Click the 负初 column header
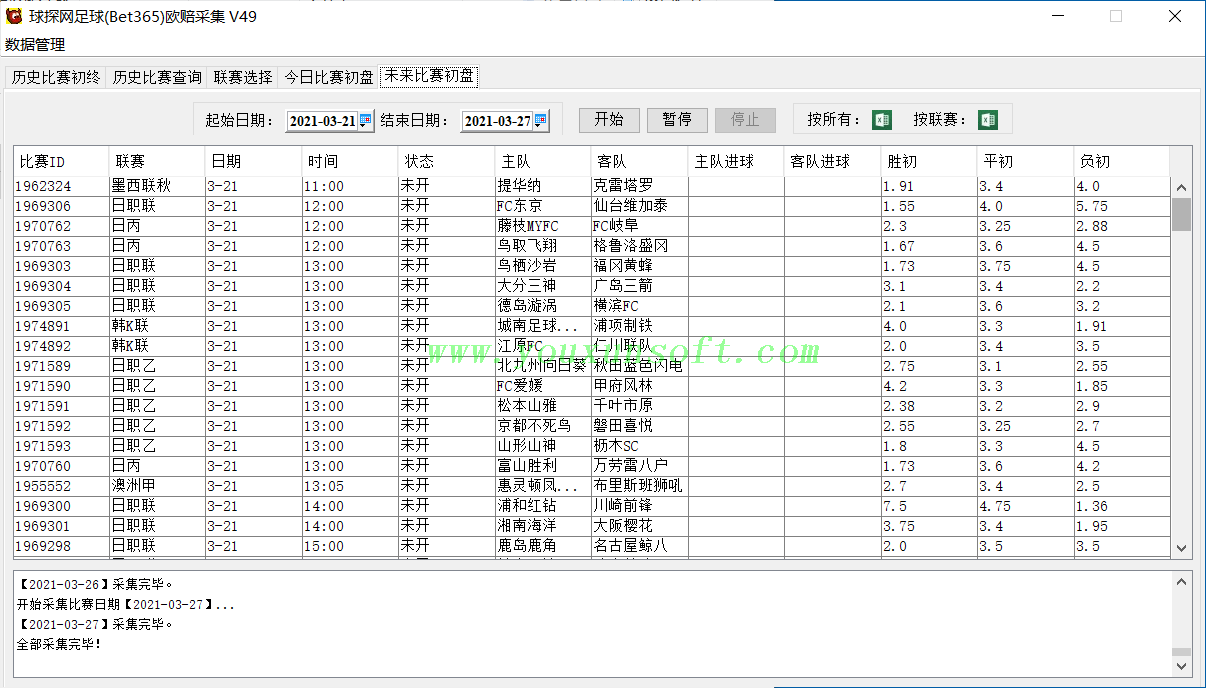The width and height of the screenshot is (1206, 688). pyautogui.click(x=1120, y=161)
